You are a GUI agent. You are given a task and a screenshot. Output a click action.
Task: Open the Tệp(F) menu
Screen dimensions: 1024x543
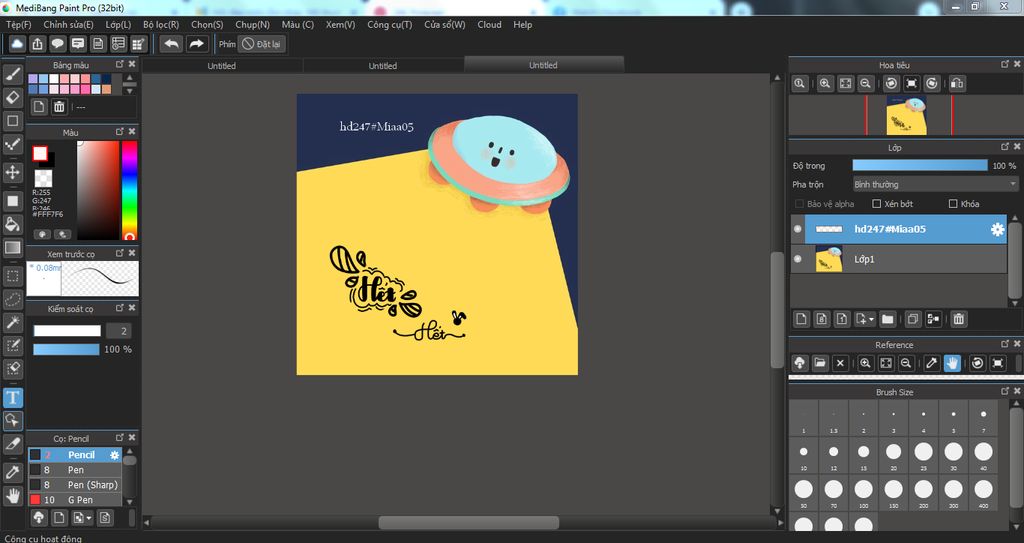18,25
